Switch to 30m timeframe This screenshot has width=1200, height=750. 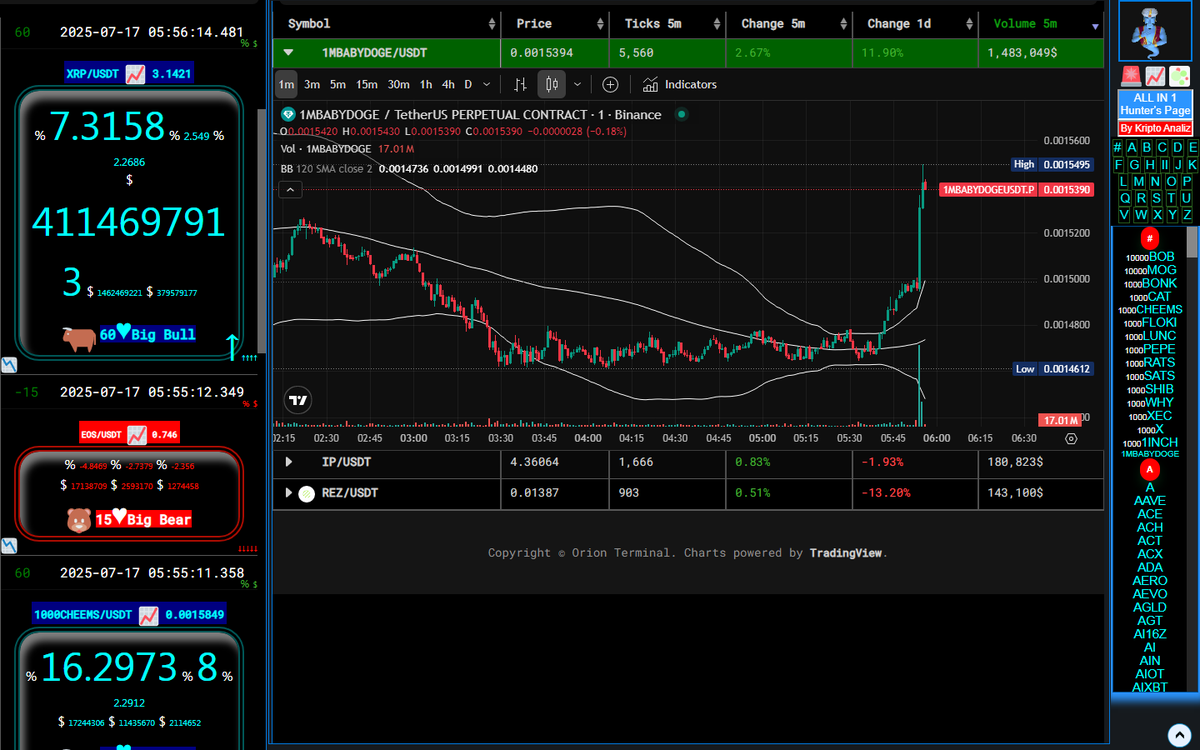(x=398, y=85)
